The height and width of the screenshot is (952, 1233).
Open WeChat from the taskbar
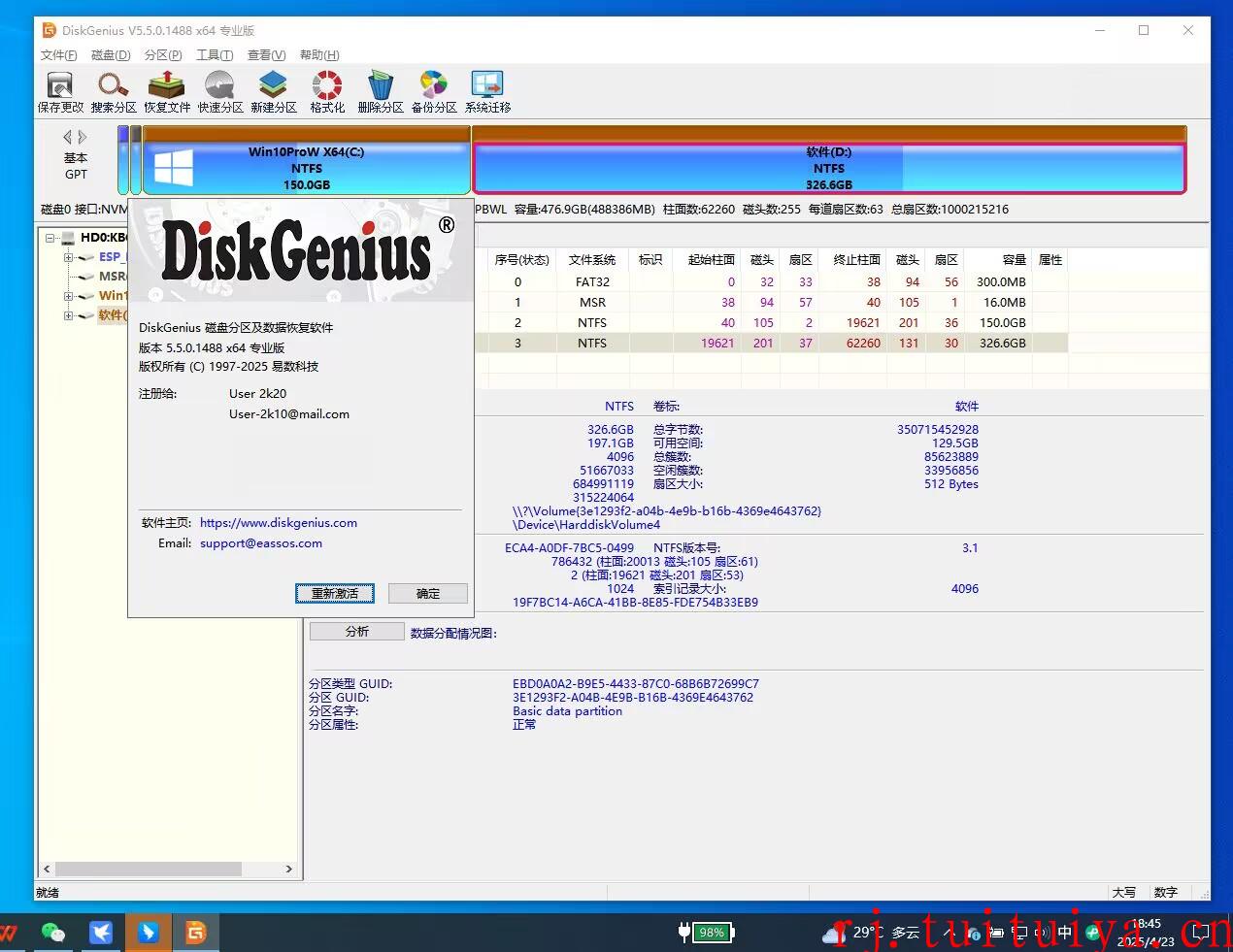click(53, 933)
